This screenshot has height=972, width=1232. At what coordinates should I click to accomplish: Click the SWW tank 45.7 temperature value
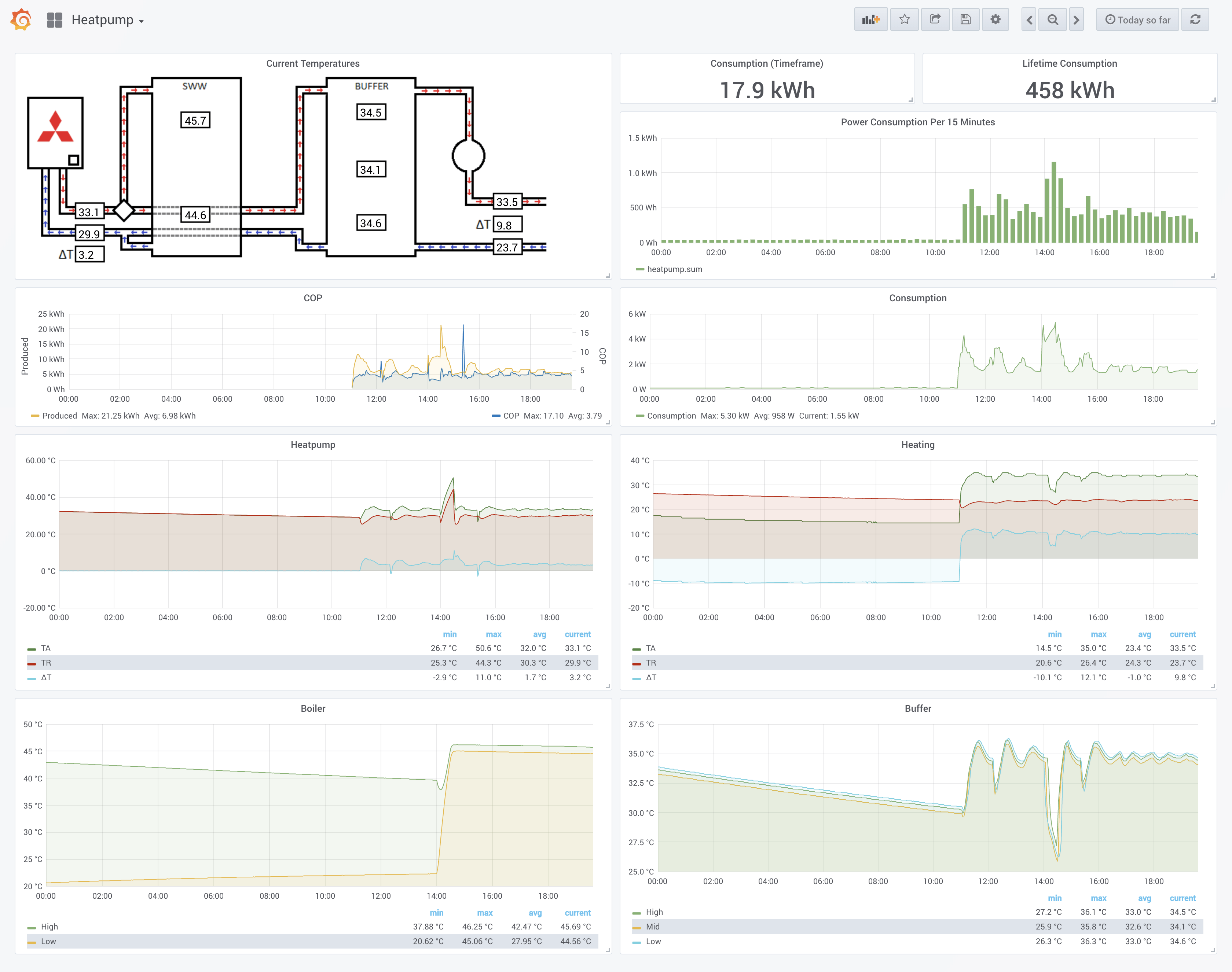(x=195, y=120)
